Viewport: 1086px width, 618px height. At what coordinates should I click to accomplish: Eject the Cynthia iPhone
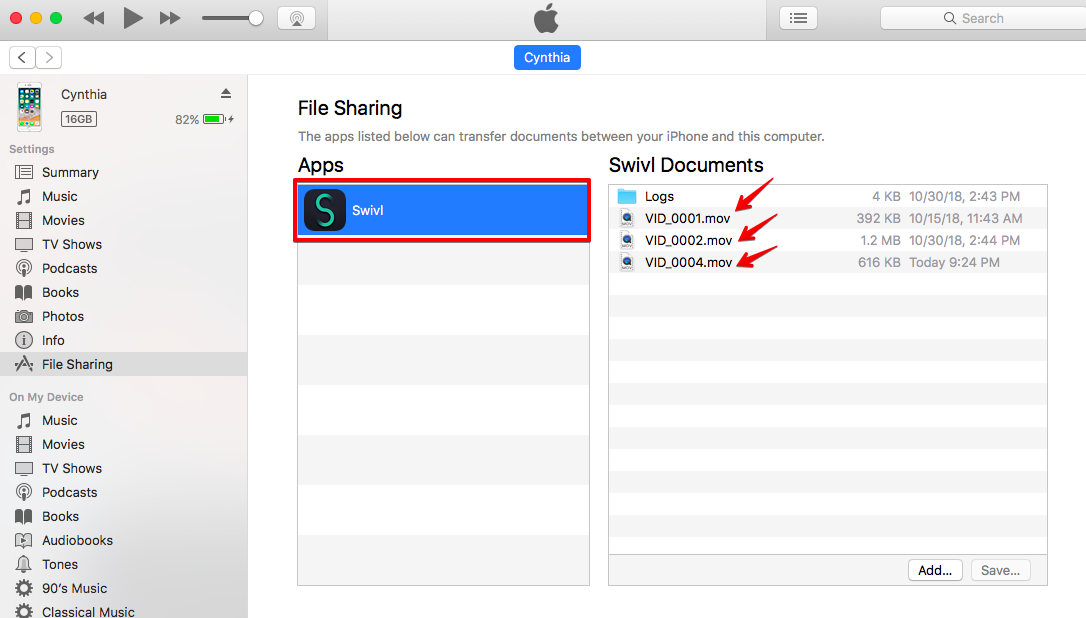coord(226,93)
